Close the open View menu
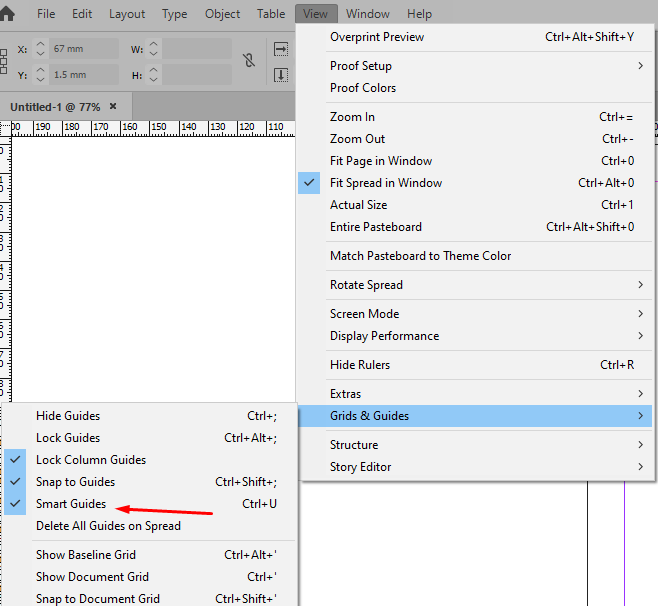Image resolution: width=658 pixels, height=606 pixels. [x=316, y=14]
